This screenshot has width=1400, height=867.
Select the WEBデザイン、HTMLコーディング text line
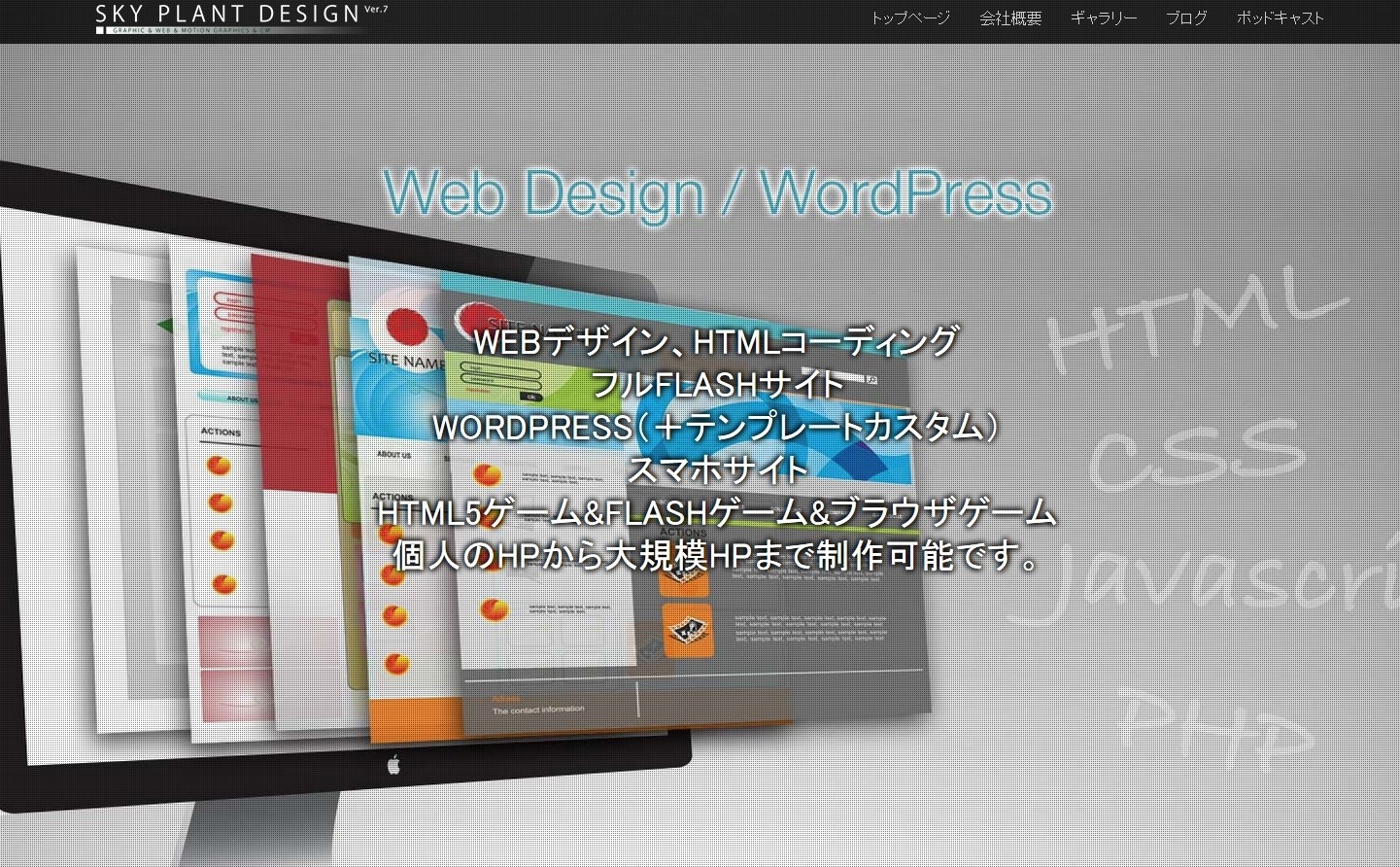tap(716, 341)
